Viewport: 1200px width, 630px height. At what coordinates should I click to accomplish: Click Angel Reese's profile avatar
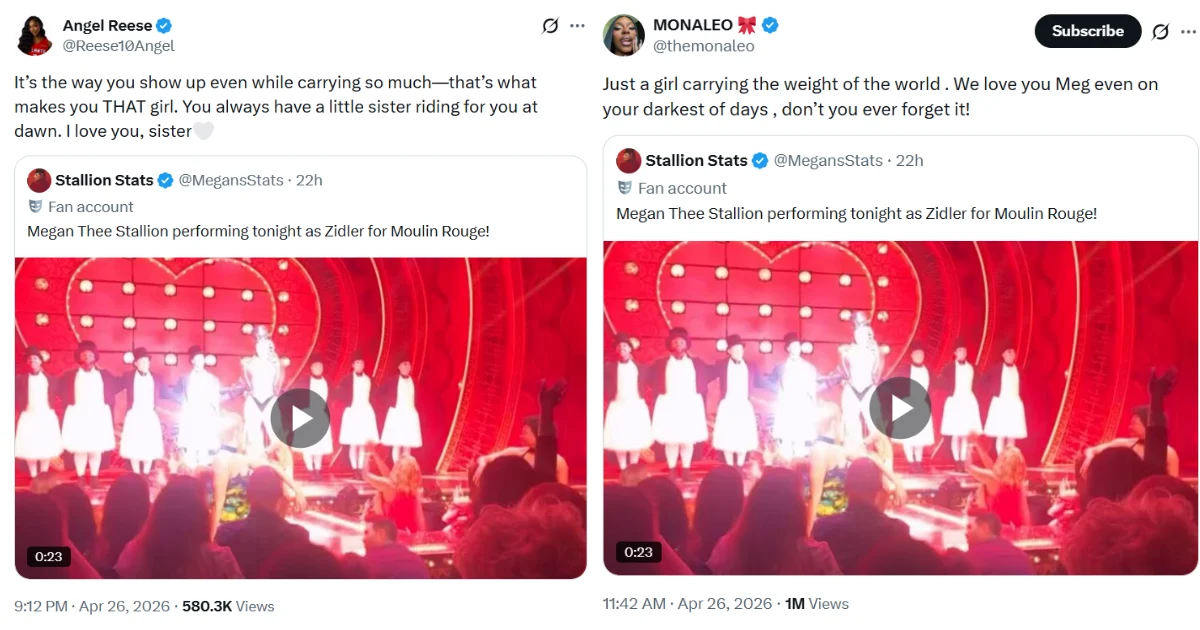click(35, 35)
